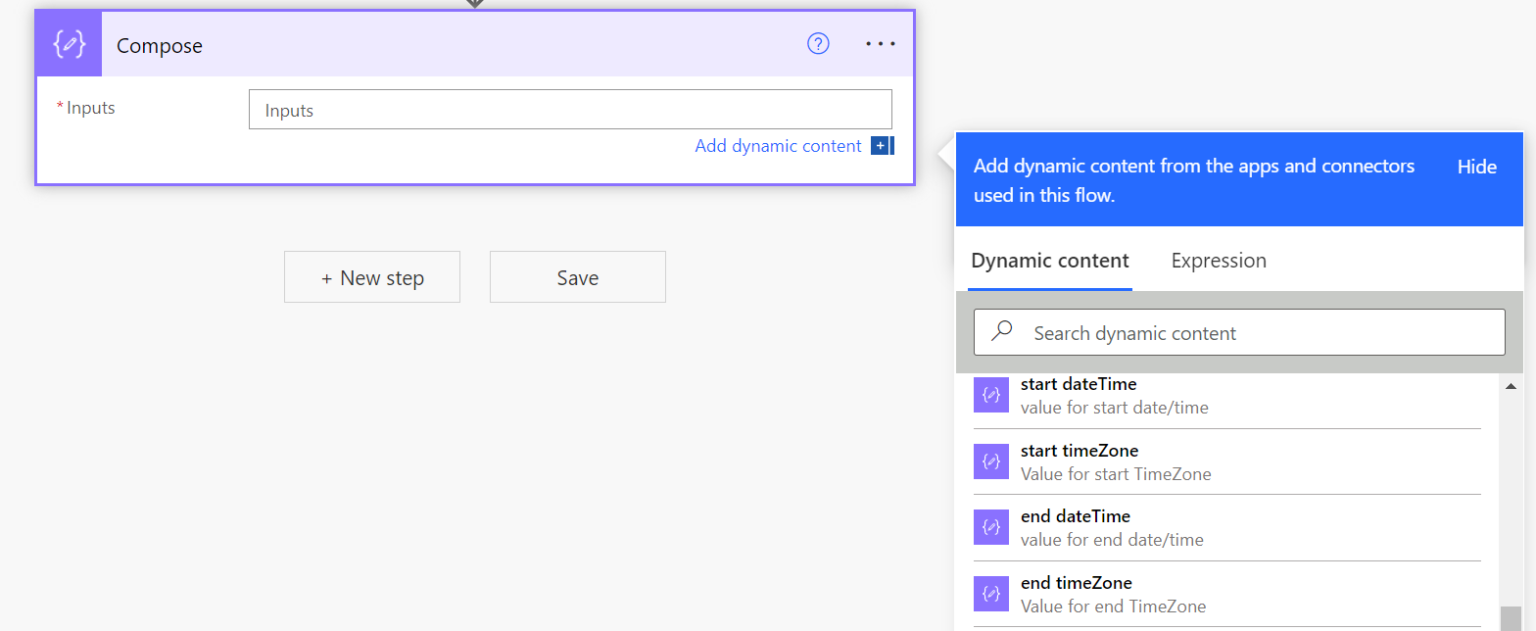This screenshot has width=1536, height=631.
Task: Click inside the Inputs text field
Action: click(570, 108)
